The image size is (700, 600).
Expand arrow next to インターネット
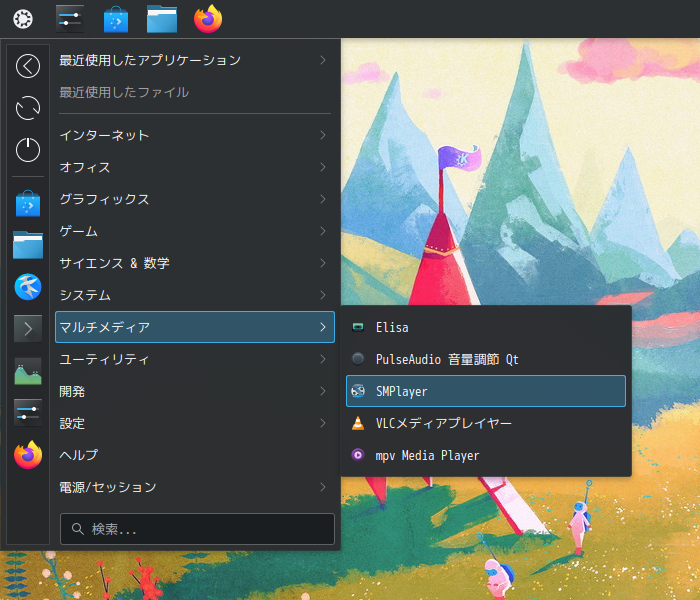(x=323, y=135)
